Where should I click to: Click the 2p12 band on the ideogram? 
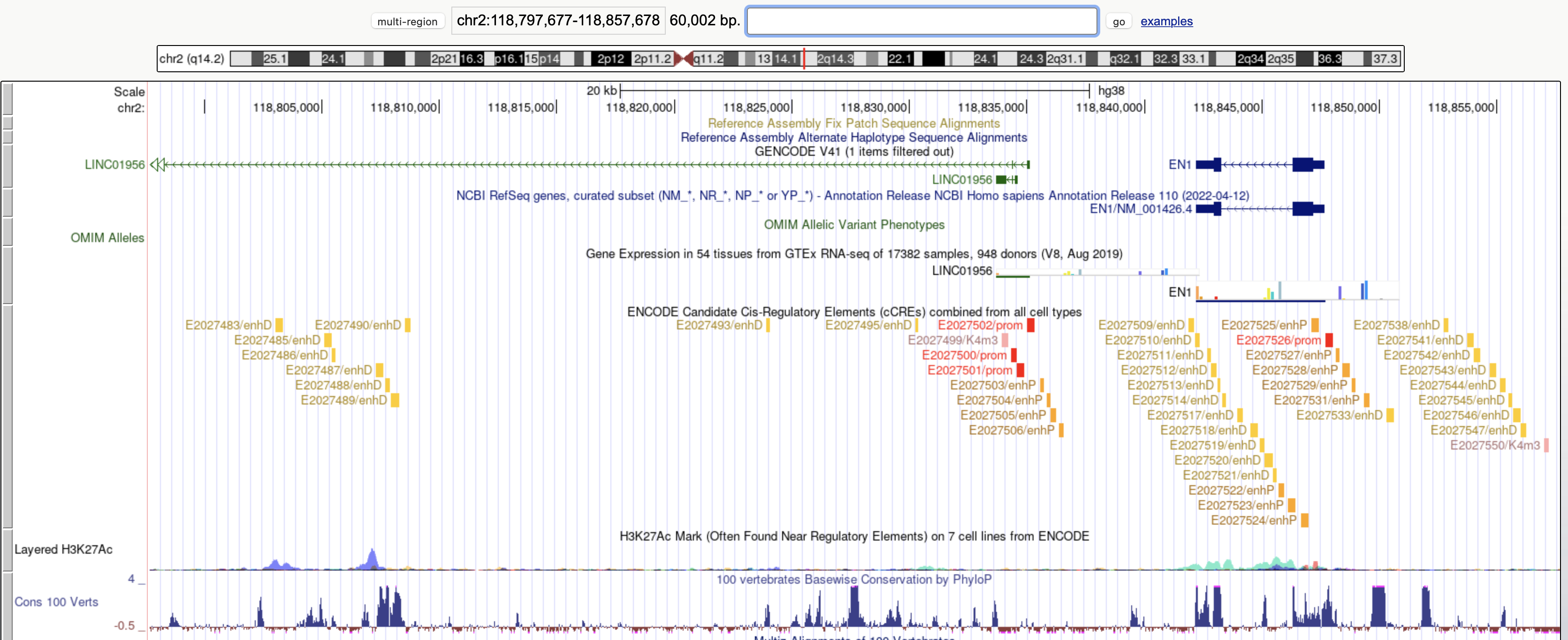coord(610,59)
